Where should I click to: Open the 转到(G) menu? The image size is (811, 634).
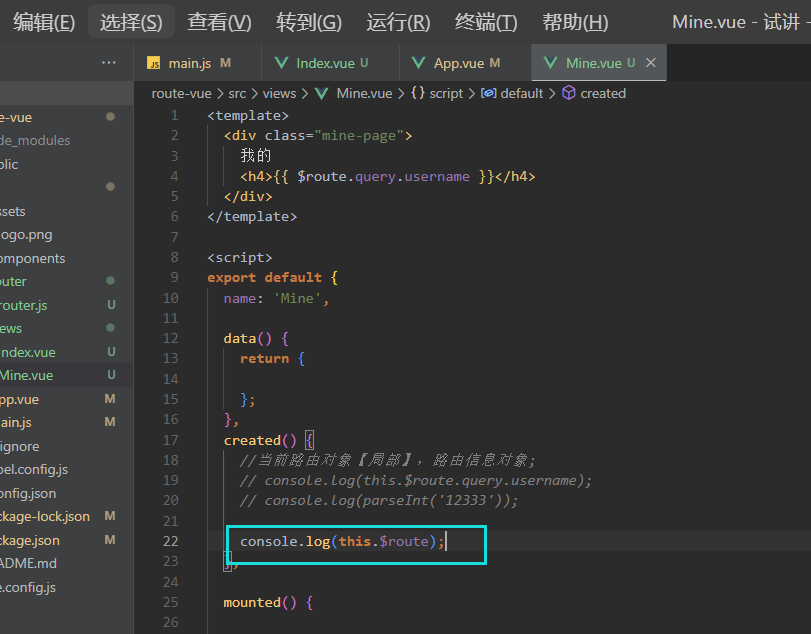point(309,22)
